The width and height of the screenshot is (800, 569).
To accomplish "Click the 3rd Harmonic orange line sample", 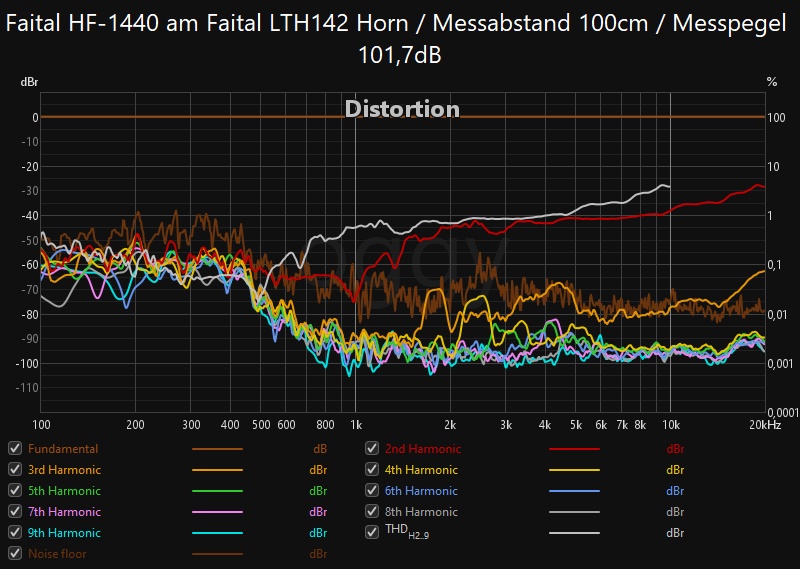I will click(x=217, y=470).
